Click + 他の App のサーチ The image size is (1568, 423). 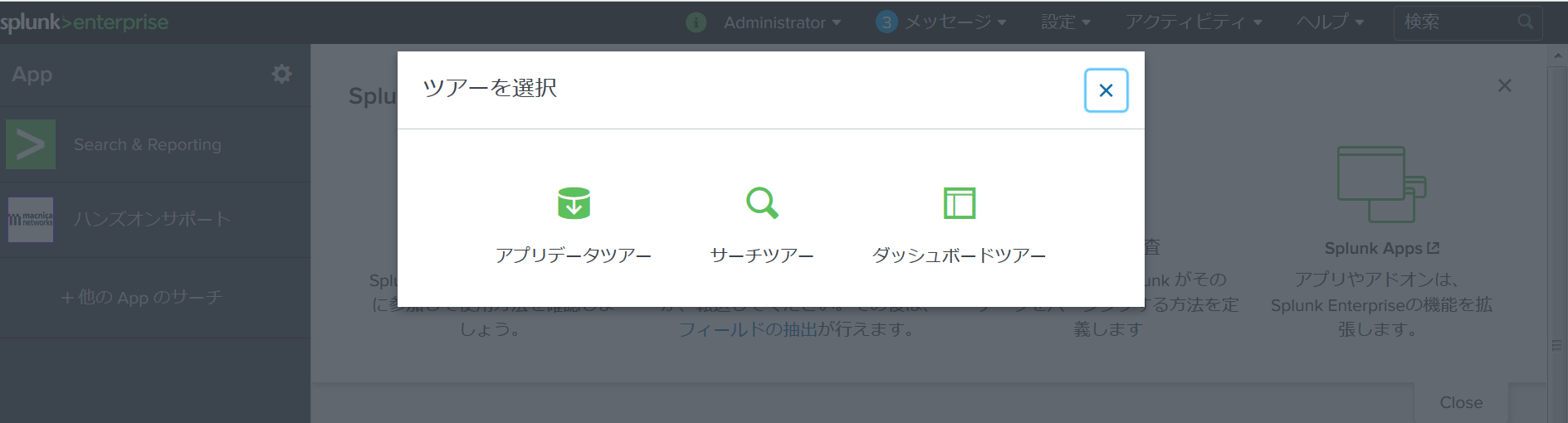(x=142, y=297)
